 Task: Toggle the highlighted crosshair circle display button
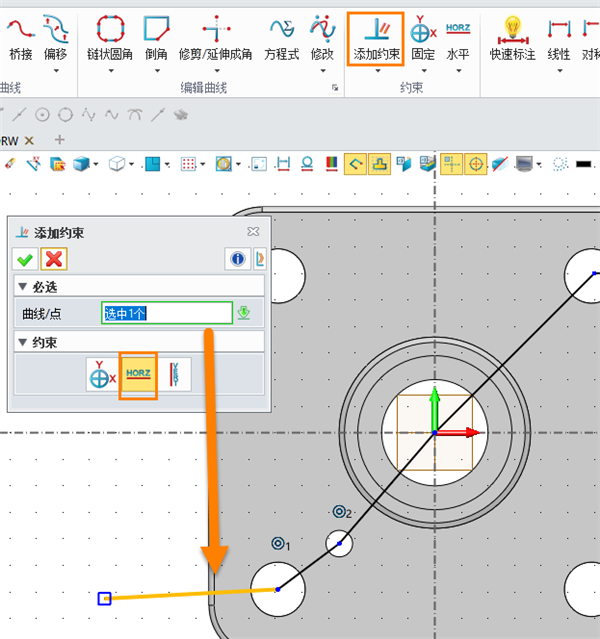[476, 163]
